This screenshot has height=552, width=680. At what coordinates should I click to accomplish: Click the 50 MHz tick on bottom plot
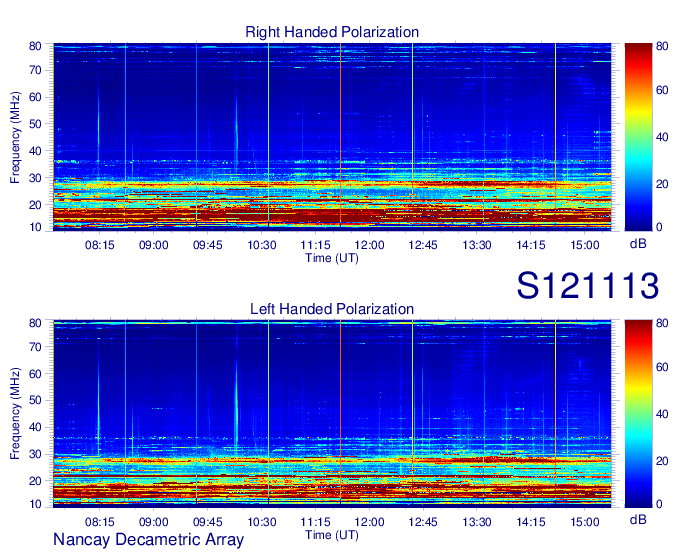(x=35, y=400)
